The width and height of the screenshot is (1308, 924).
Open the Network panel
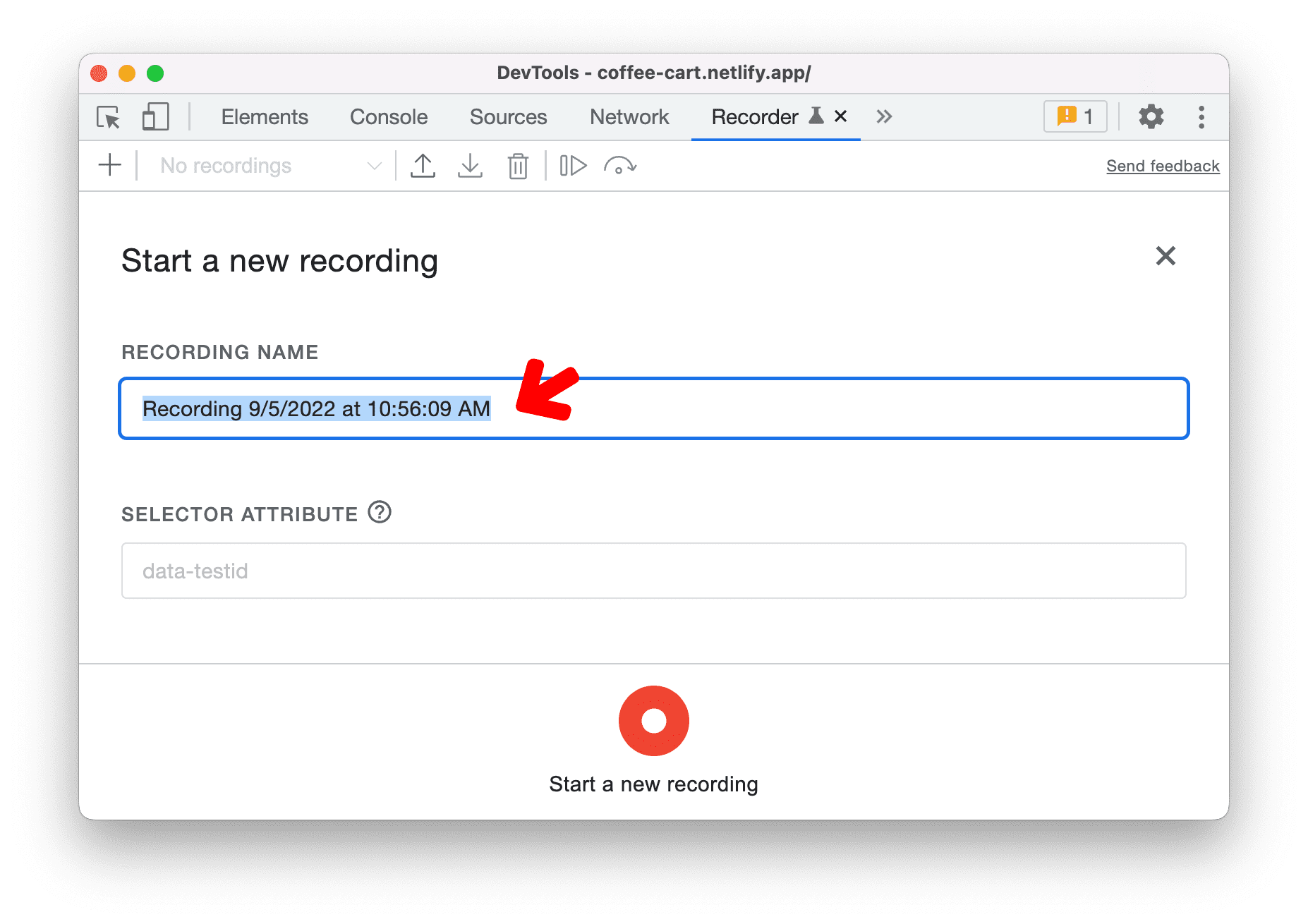[629, 117]
